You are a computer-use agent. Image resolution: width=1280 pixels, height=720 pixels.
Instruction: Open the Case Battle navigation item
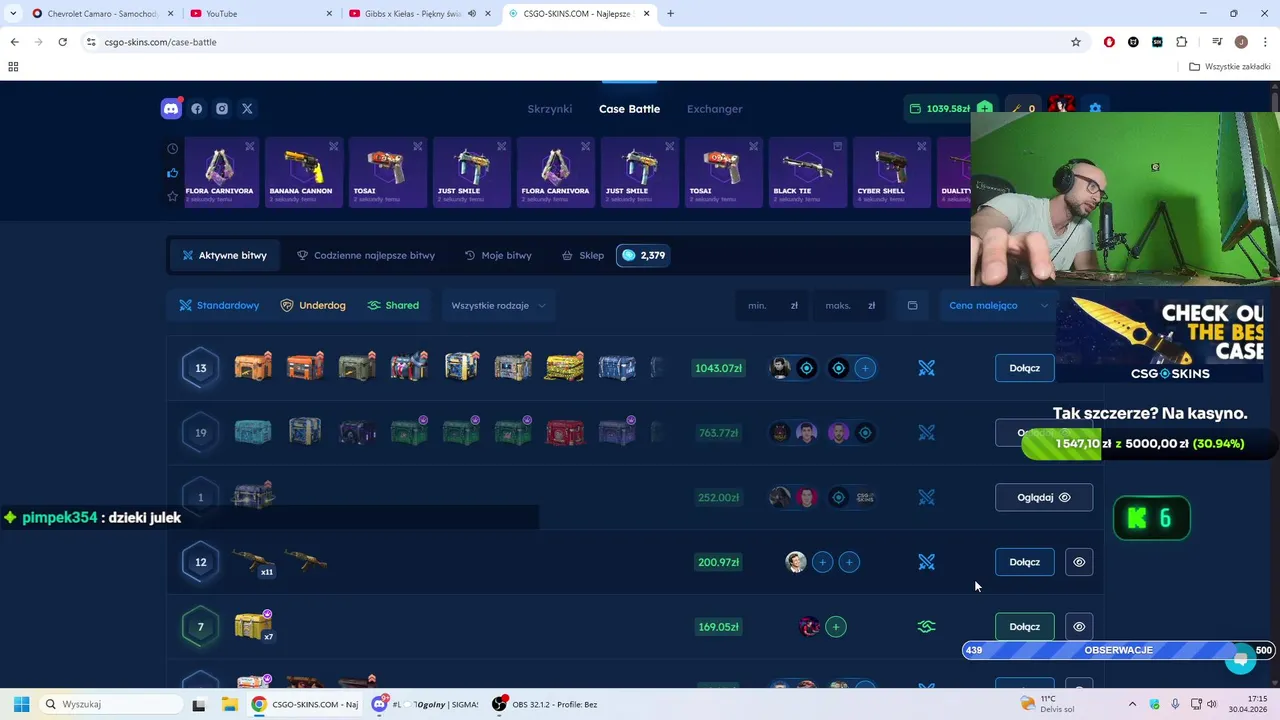[x=629, y=109]
